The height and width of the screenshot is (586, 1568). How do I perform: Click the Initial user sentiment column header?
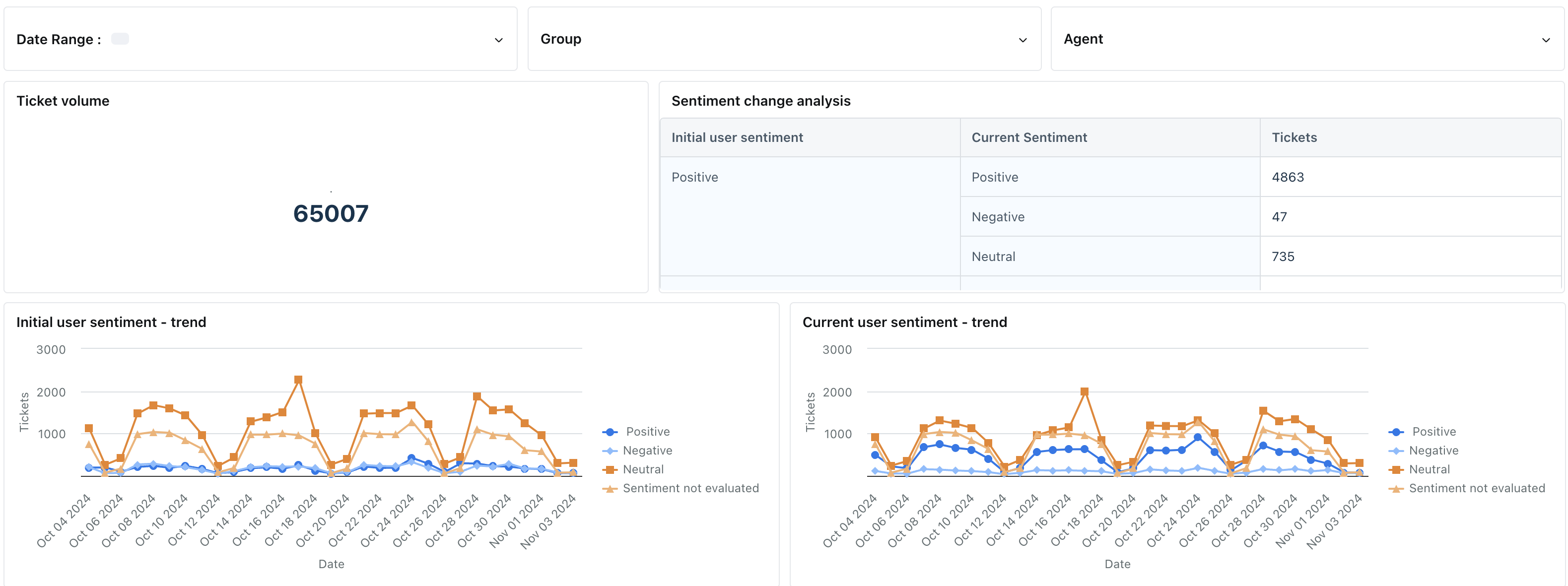pos(737,137)
